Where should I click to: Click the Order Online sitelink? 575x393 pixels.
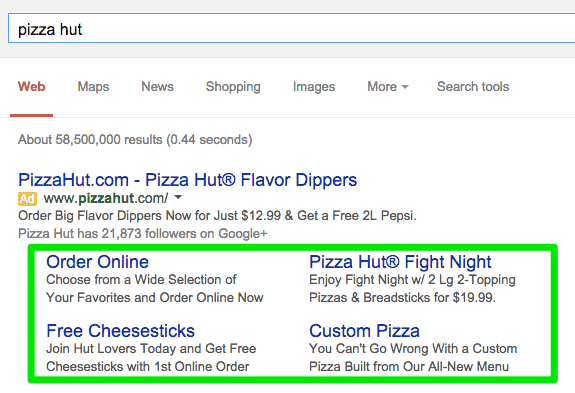pos(98,262)
